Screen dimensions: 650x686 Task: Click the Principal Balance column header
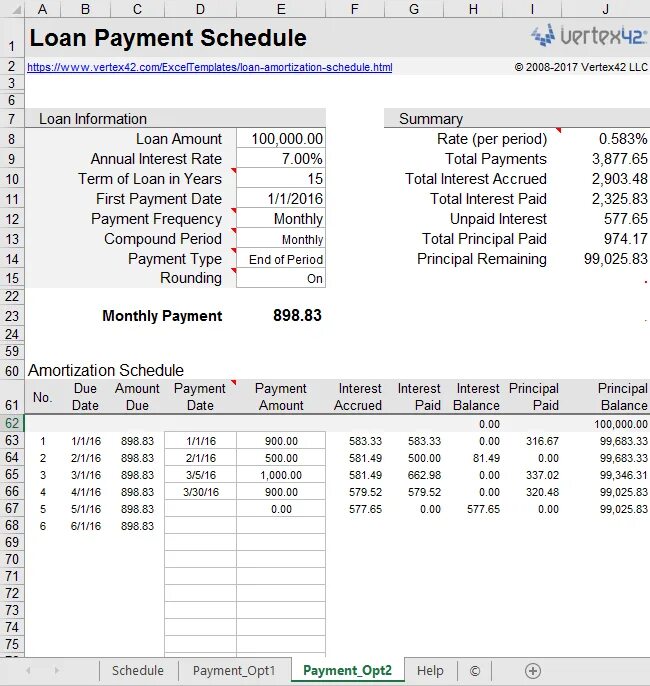622,396
